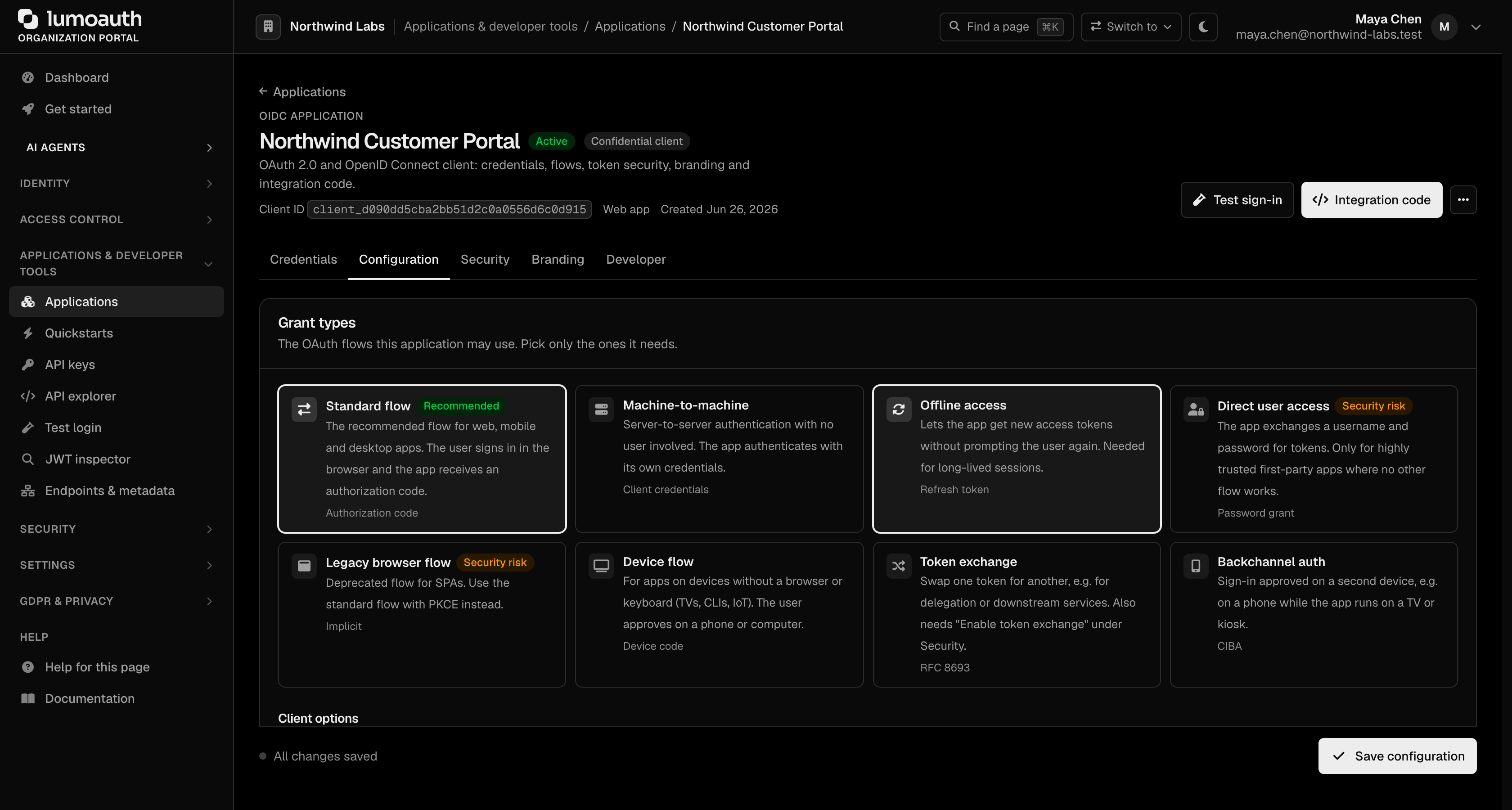
Task: Open Applications & developer tools breadcrumb
Action: point(490,27)
